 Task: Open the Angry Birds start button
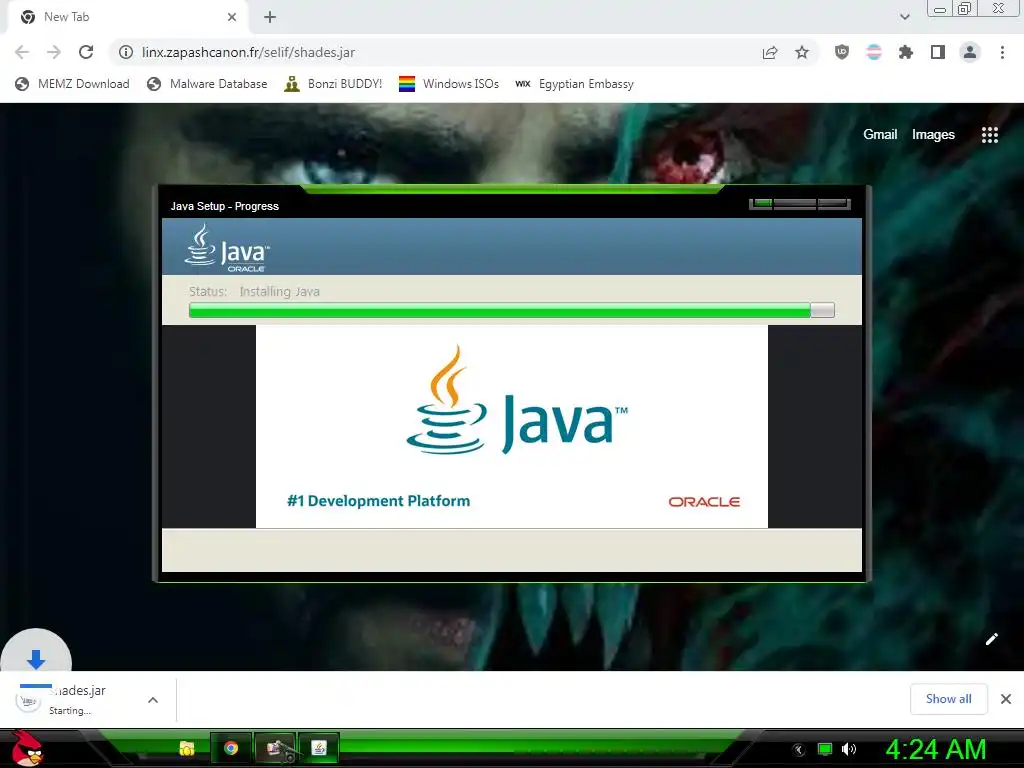[27, 748]
